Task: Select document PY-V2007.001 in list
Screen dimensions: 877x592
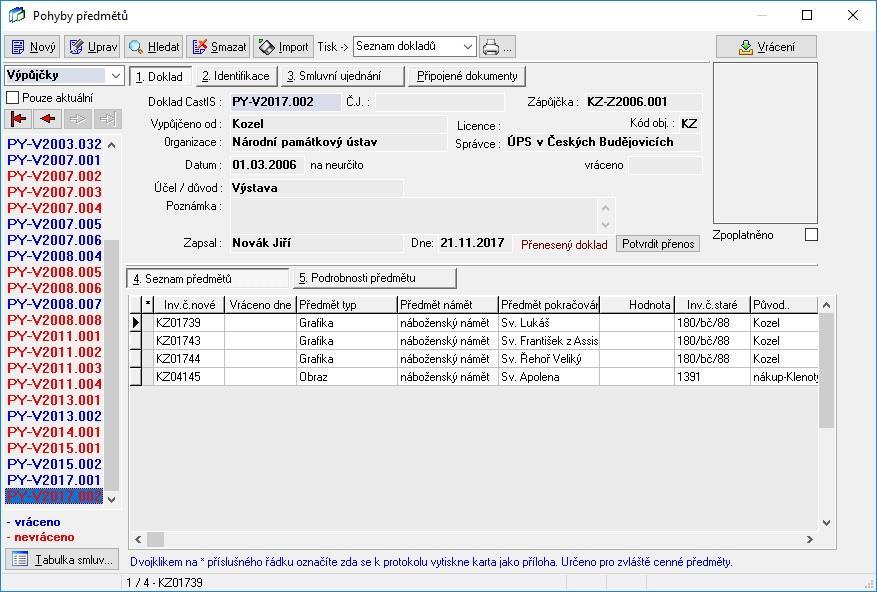Action: pyautogui.click(x=54, y=160)
